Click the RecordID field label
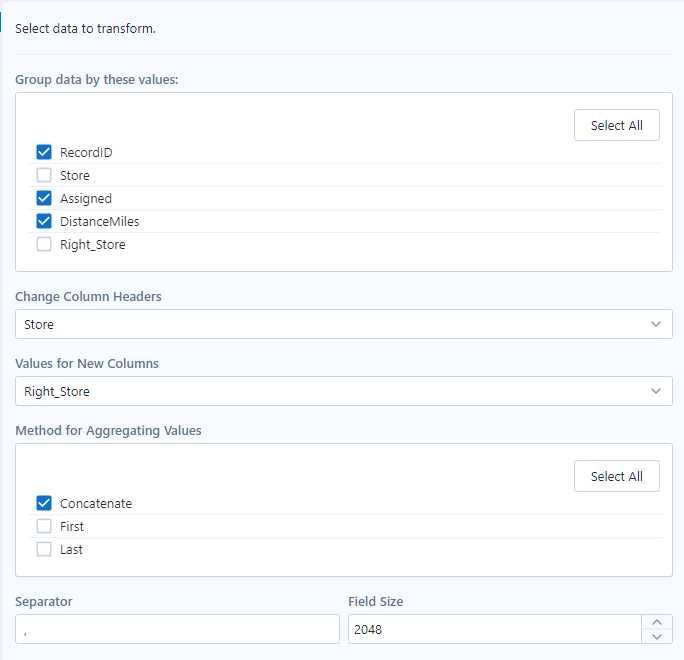 click(86, 153)
